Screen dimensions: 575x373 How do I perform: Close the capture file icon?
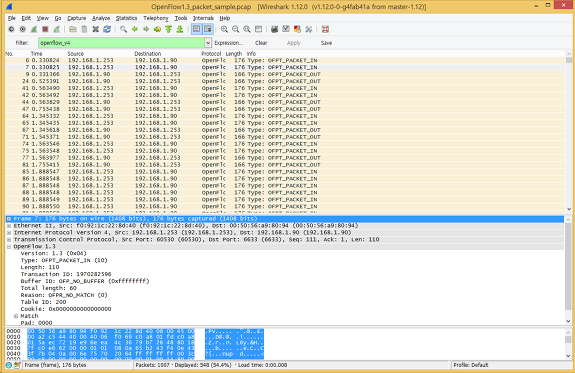pyautogui.click(x=95, y=29)
